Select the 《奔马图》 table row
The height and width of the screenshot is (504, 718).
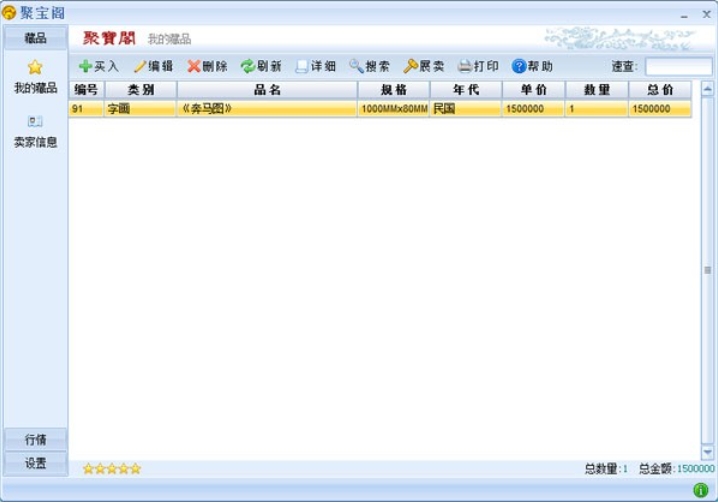pos(267,109)
